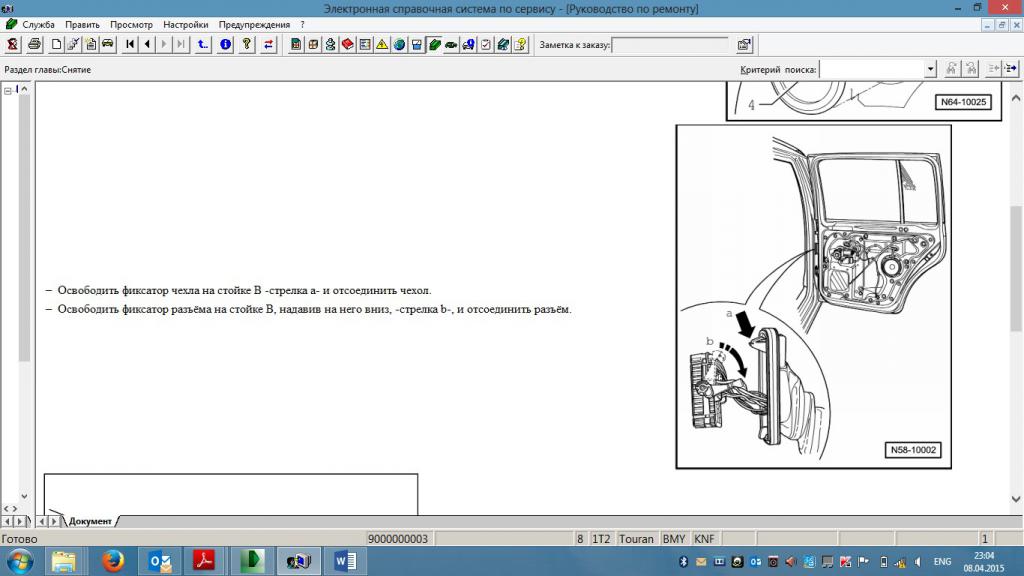The width and height of the screenshot is (1024, 576).
Task: Click the red book icon
Action: tap(347, 44)
